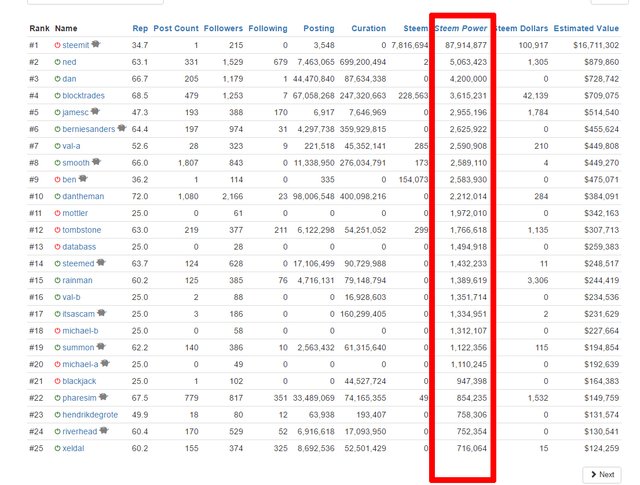
Task: Sort table by Post Count column
Action: click(x=176, y=29)
